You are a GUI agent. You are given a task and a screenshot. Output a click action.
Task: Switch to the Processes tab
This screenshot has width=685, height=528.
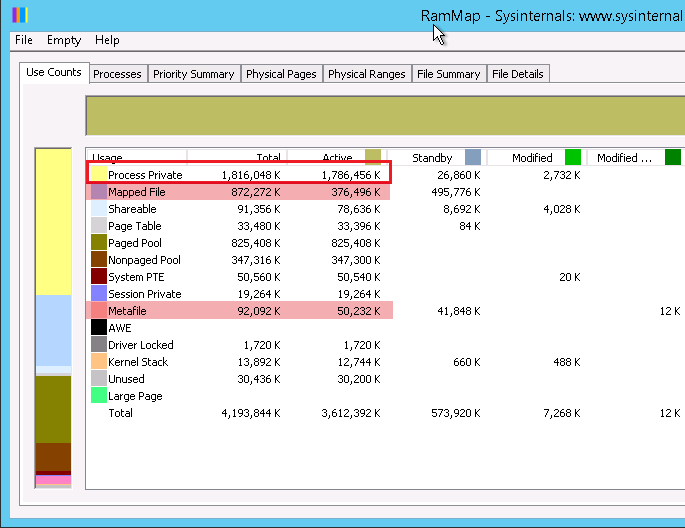click(x=117, y=74)
